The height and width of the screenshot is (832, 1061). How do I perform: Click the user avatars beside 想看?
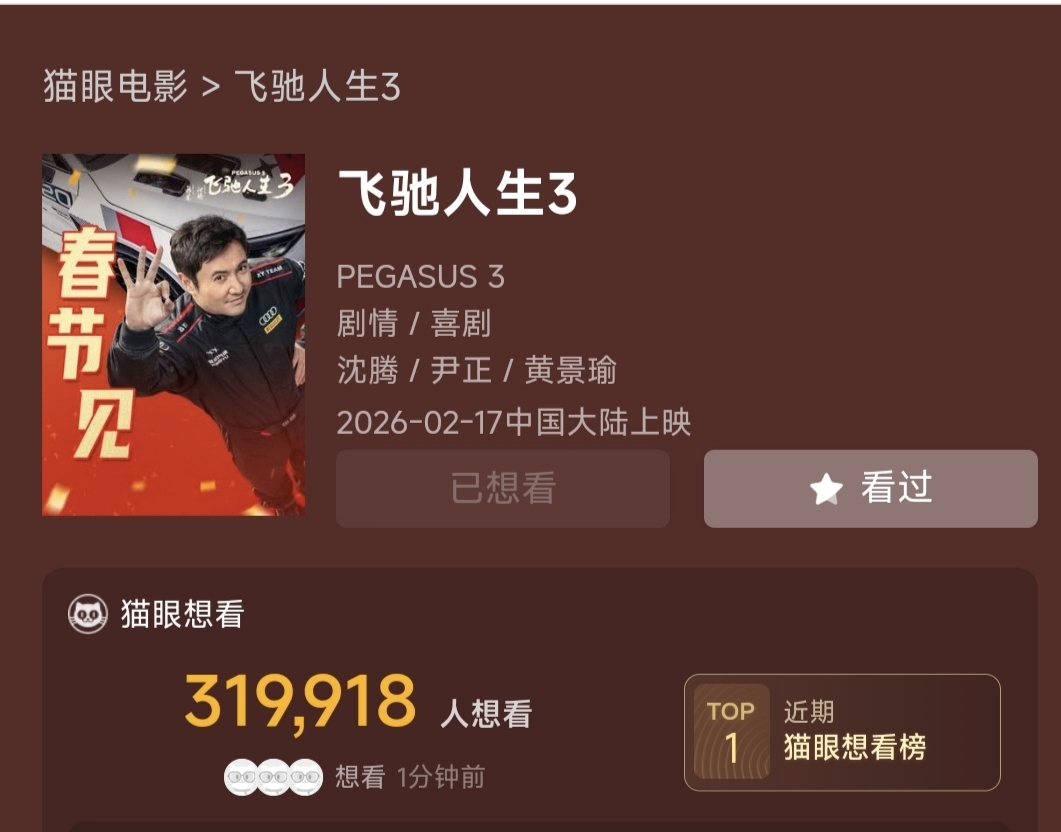273,777
